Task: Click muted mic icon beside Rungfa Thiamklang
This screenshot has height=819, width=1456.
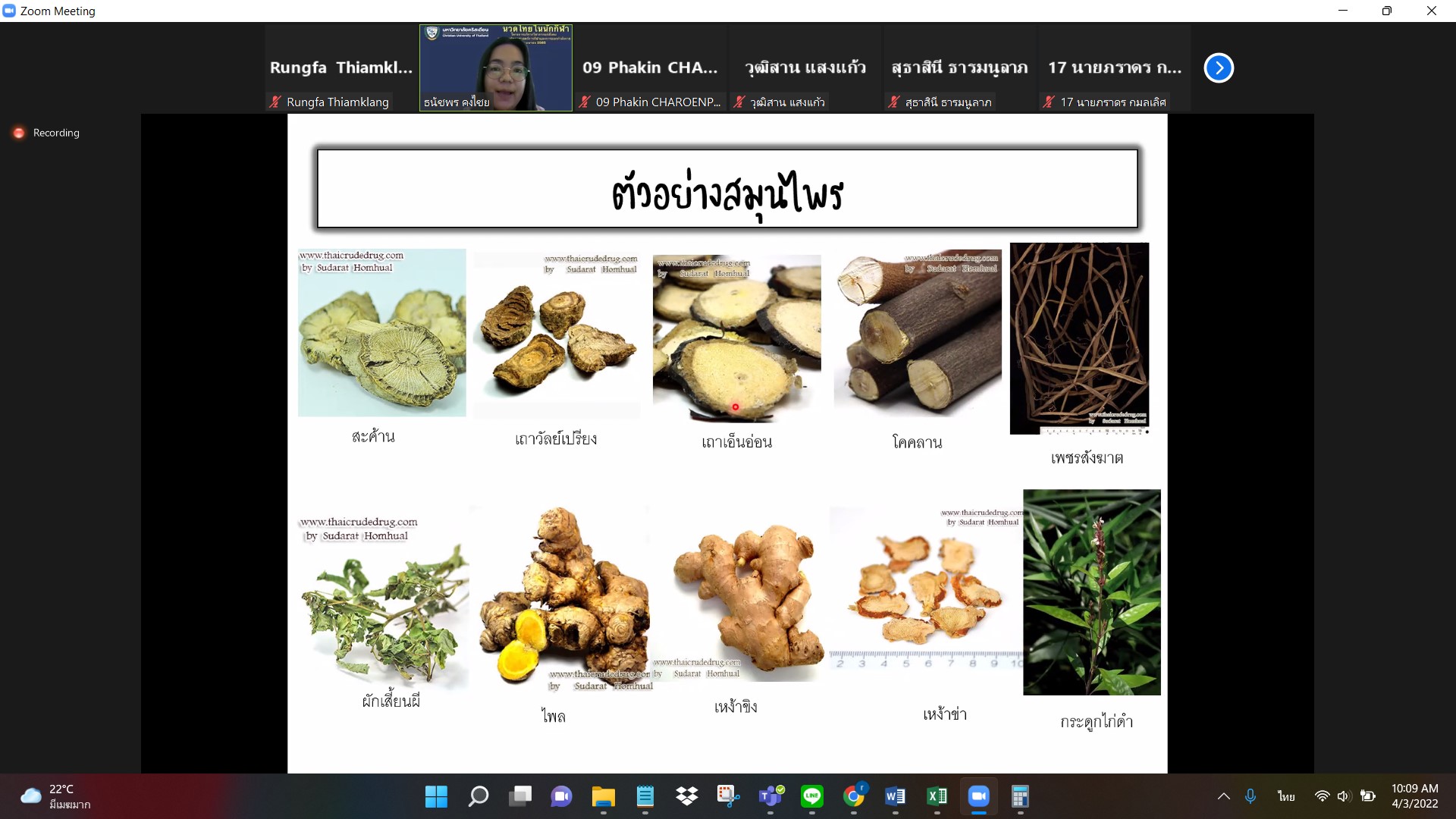Action: point(275,102)
